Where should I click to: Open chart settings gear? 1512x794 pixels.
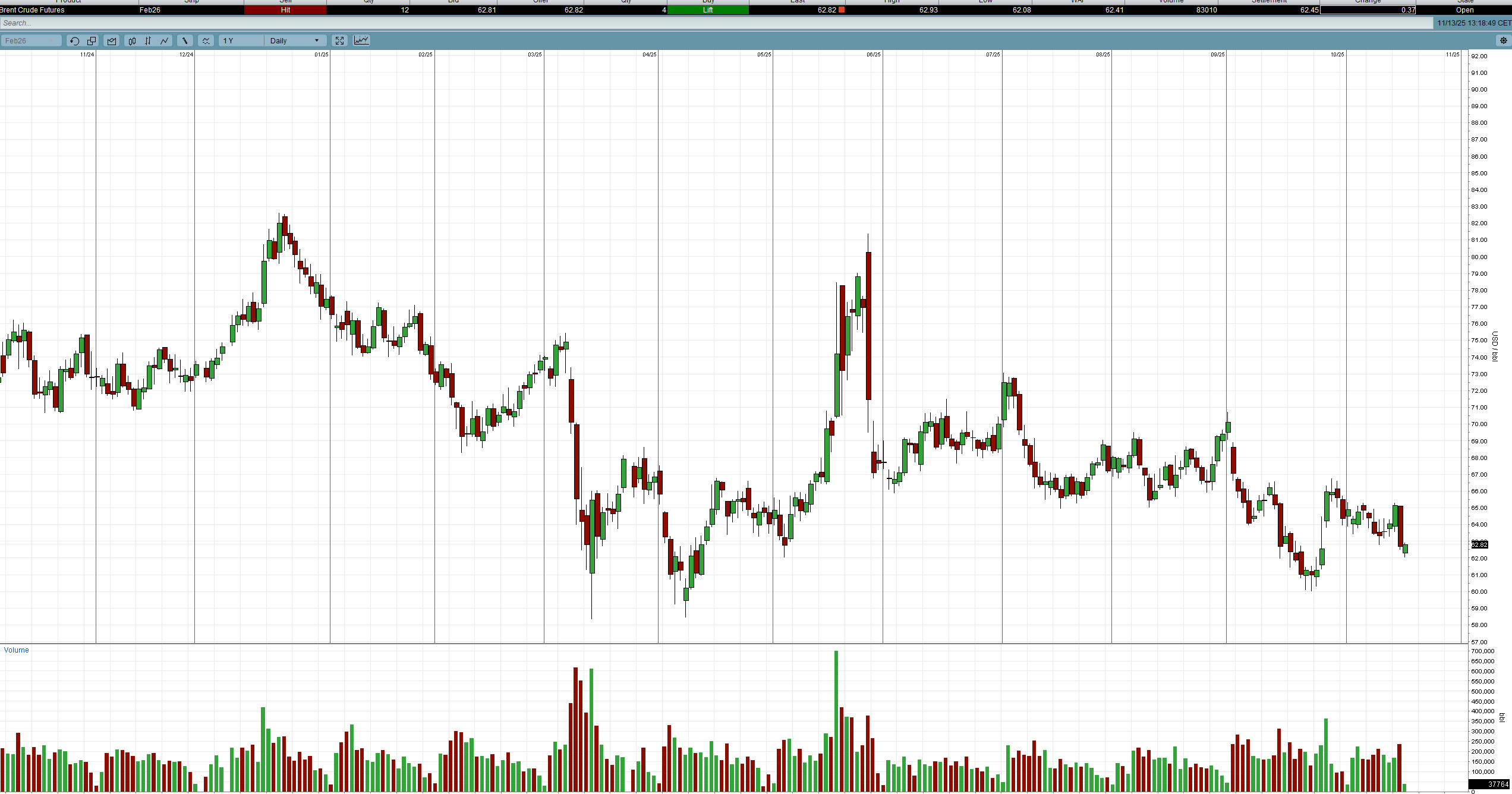pyautogui.click(x=1503, y=41)
